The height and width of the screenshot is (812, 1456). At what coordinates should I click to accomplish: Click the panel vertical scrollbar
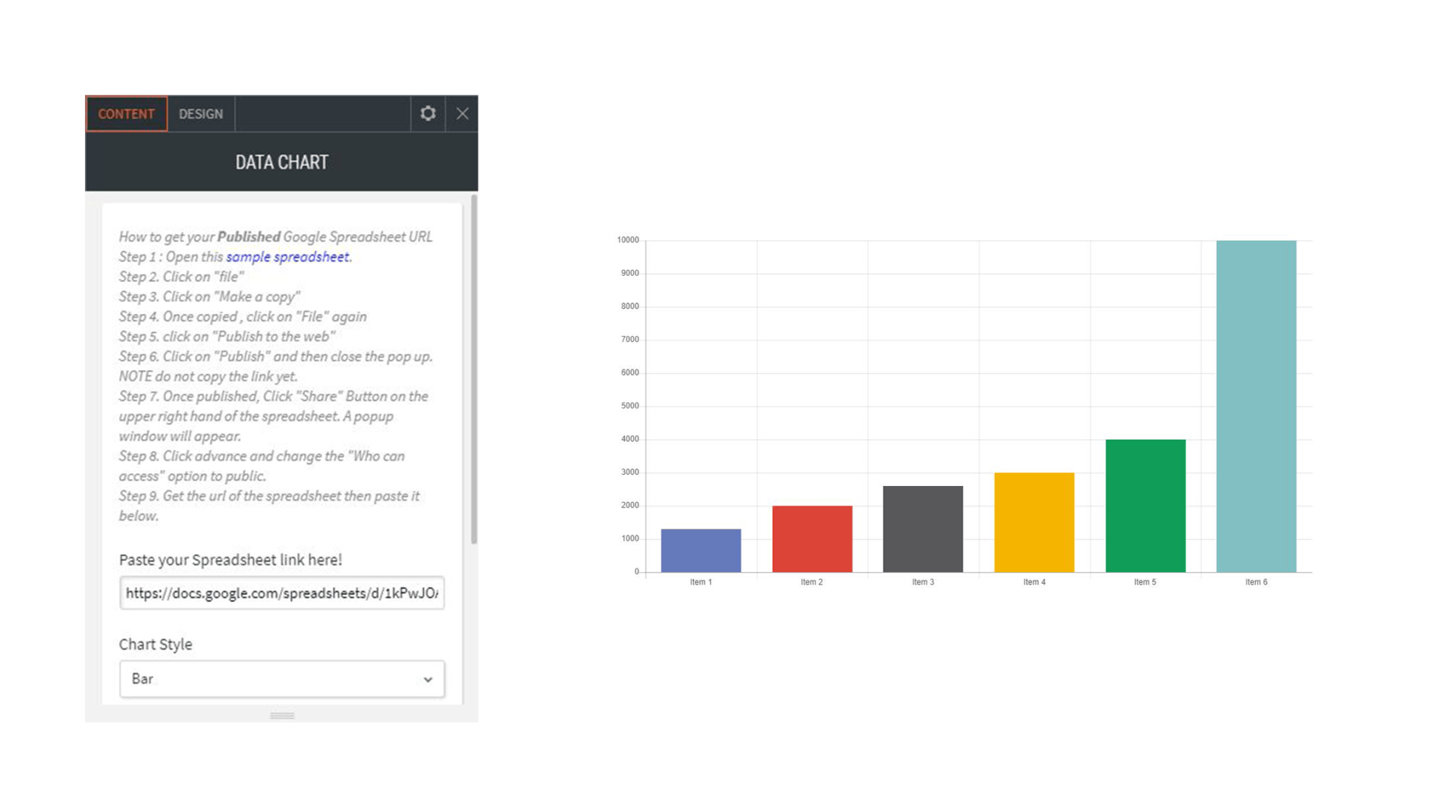(x=474, y=369)
